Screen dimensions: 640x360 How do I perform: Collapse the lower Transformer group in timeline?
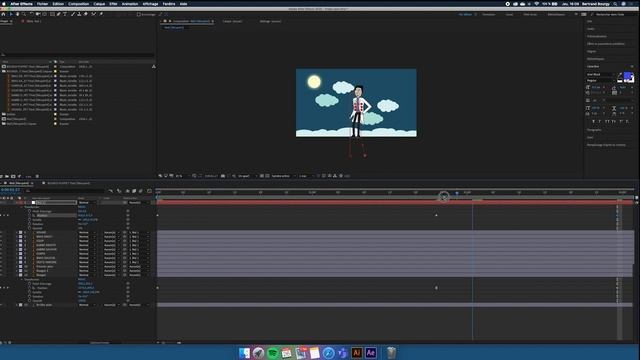click(22, 280)
